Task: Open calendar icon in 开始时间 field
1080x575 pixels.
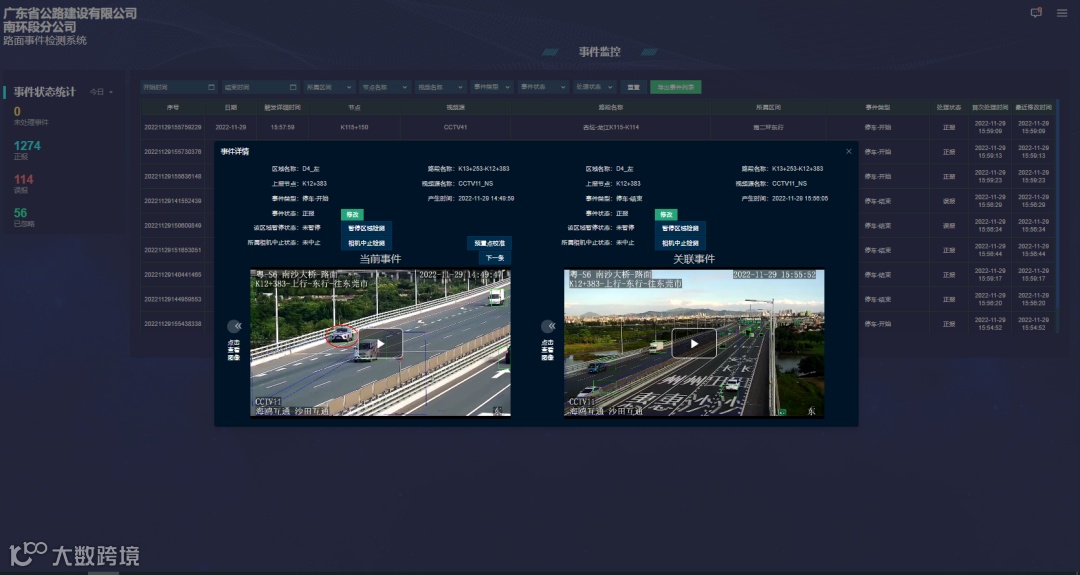Action: point(211,87)
